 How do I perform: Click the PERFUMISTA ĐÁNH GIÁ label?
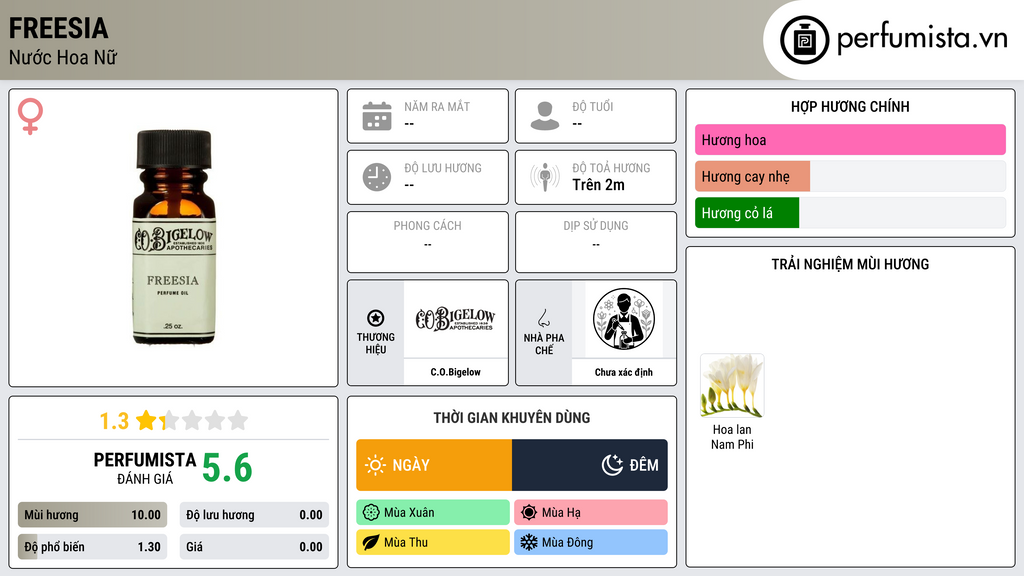[x=144, y=468]
